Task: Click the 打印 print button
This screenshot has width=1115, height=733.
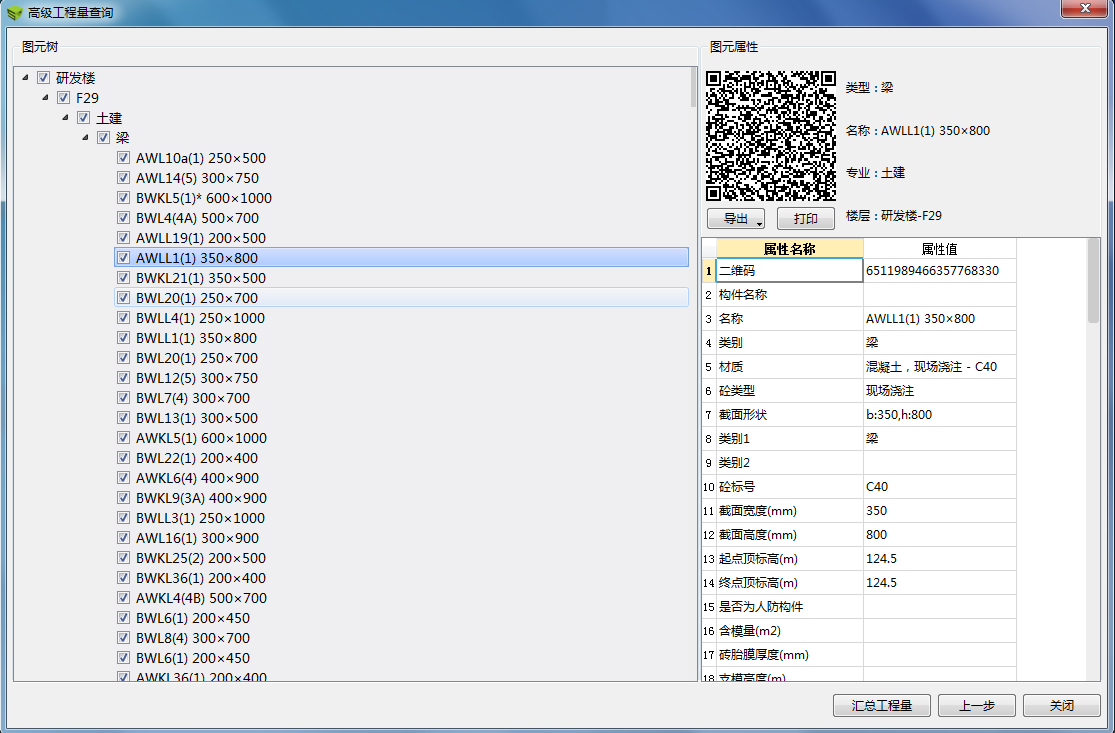Action: [x=806, y=219]
